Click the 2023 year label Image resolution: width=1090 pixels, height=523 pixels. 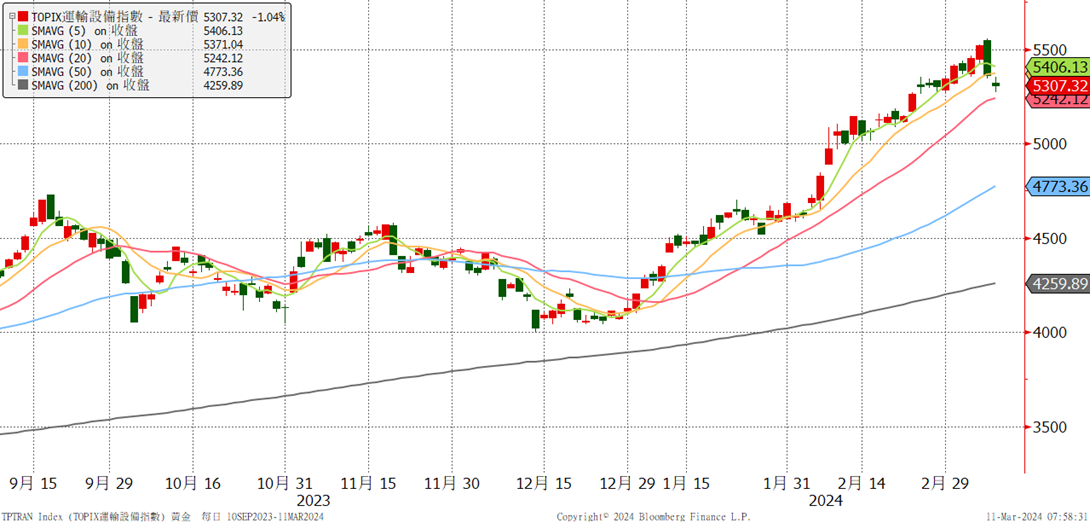coord(312,501)
